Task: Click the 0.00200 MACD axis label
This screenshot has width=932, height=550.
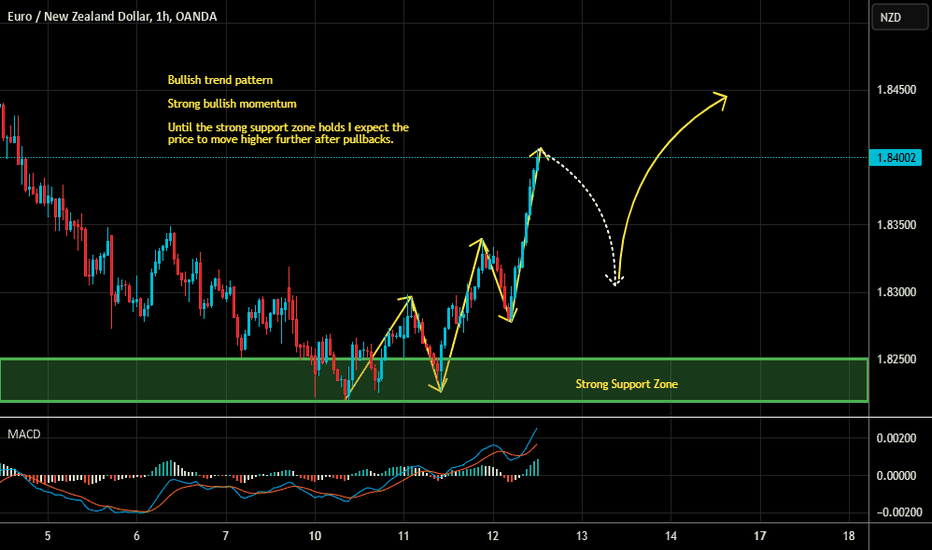Action: point(896,438)
